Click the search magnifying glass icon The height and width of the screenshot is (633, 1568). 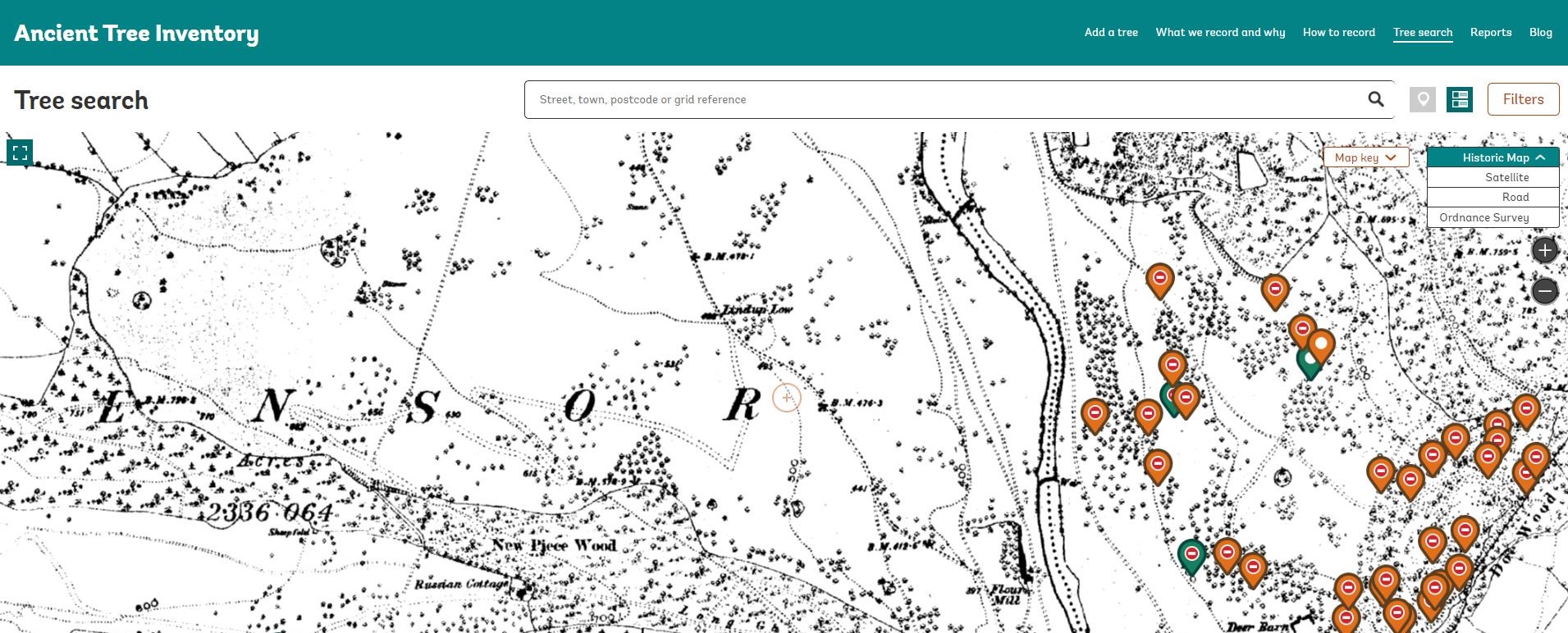click(1376, 99)
